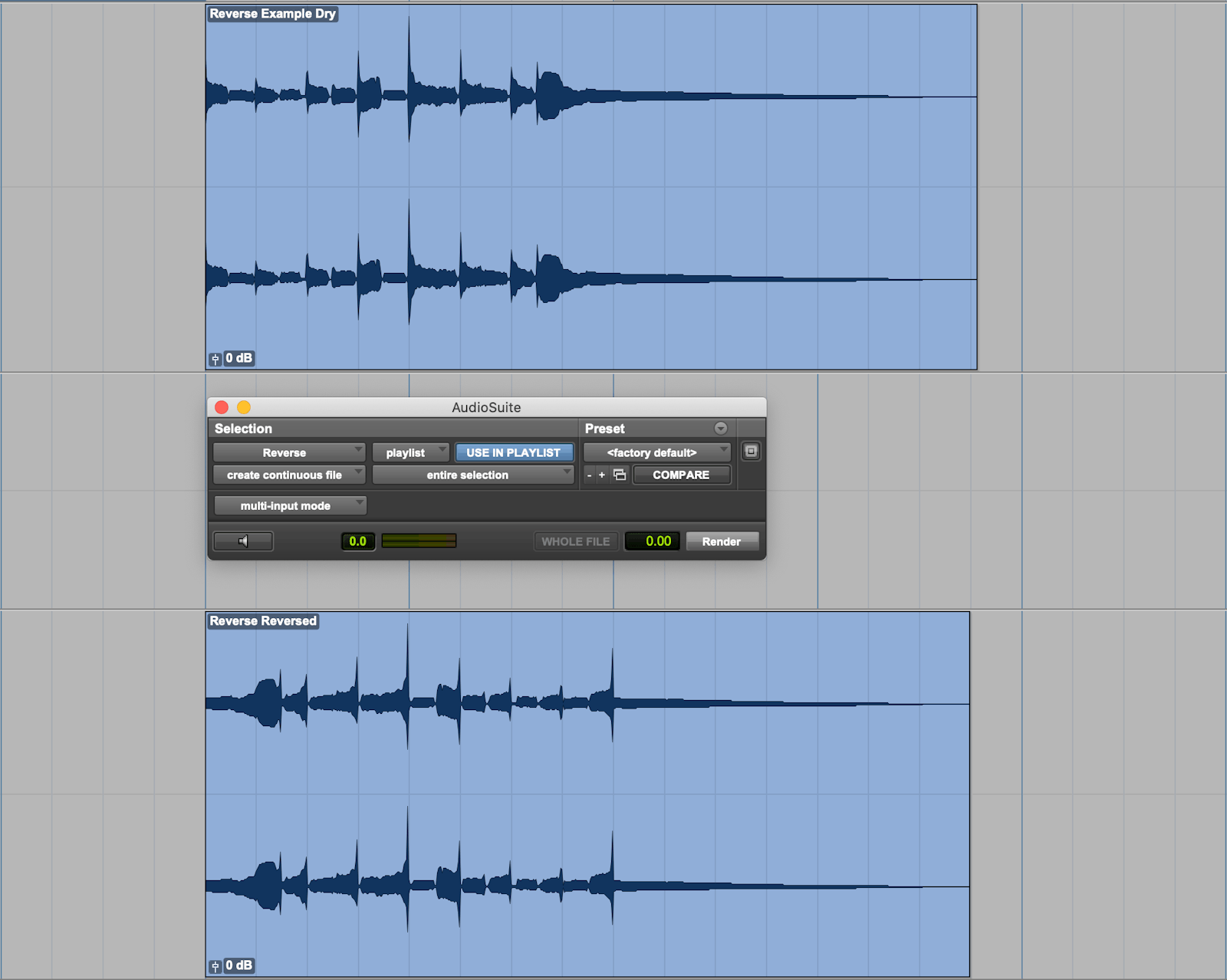Screen dimensions: 1227x980
Task: Click the 0.00 handle length field
Action: pyautogui.click(x=653, y=541)
